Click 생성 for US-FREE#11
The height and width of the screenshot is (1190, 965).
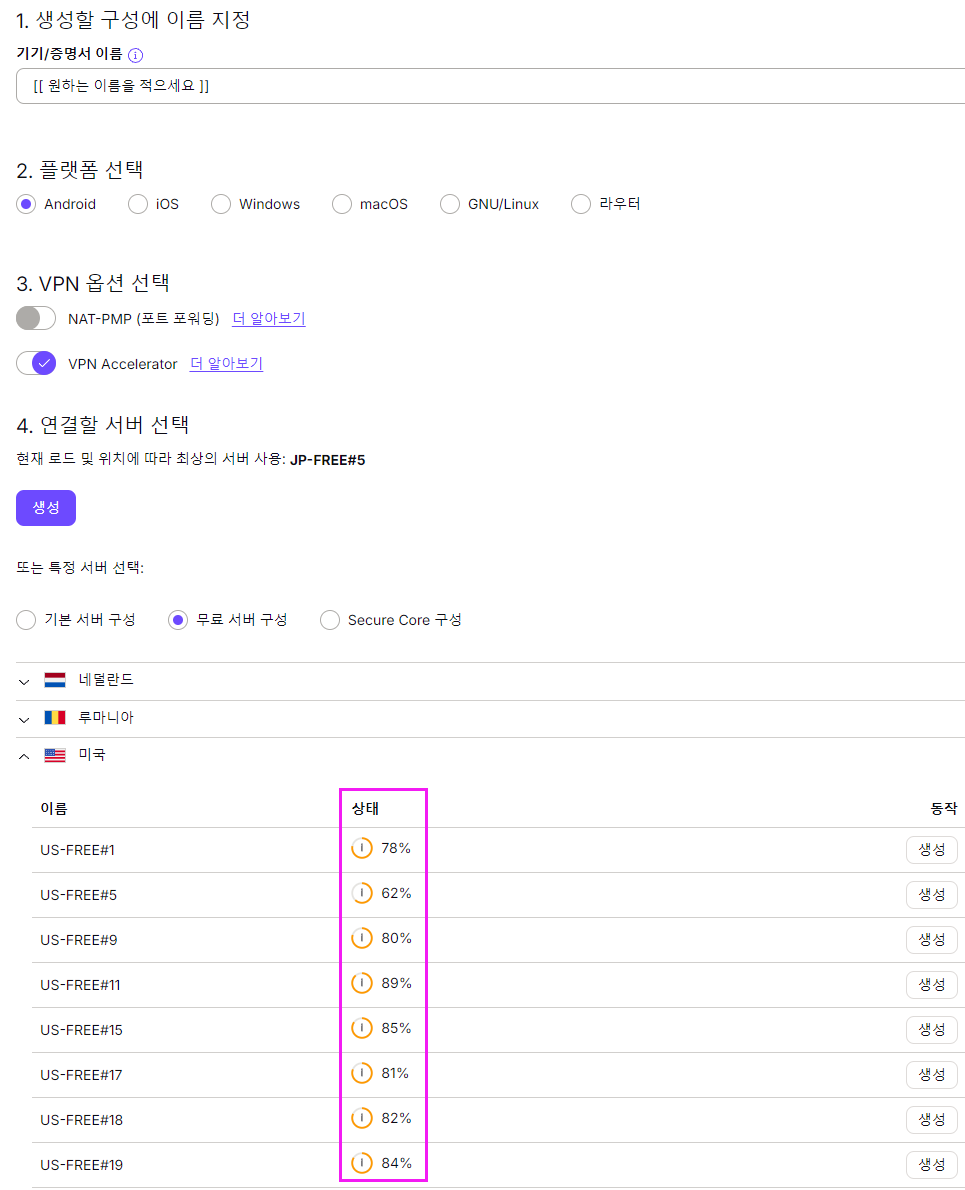[x=932, y=984]
